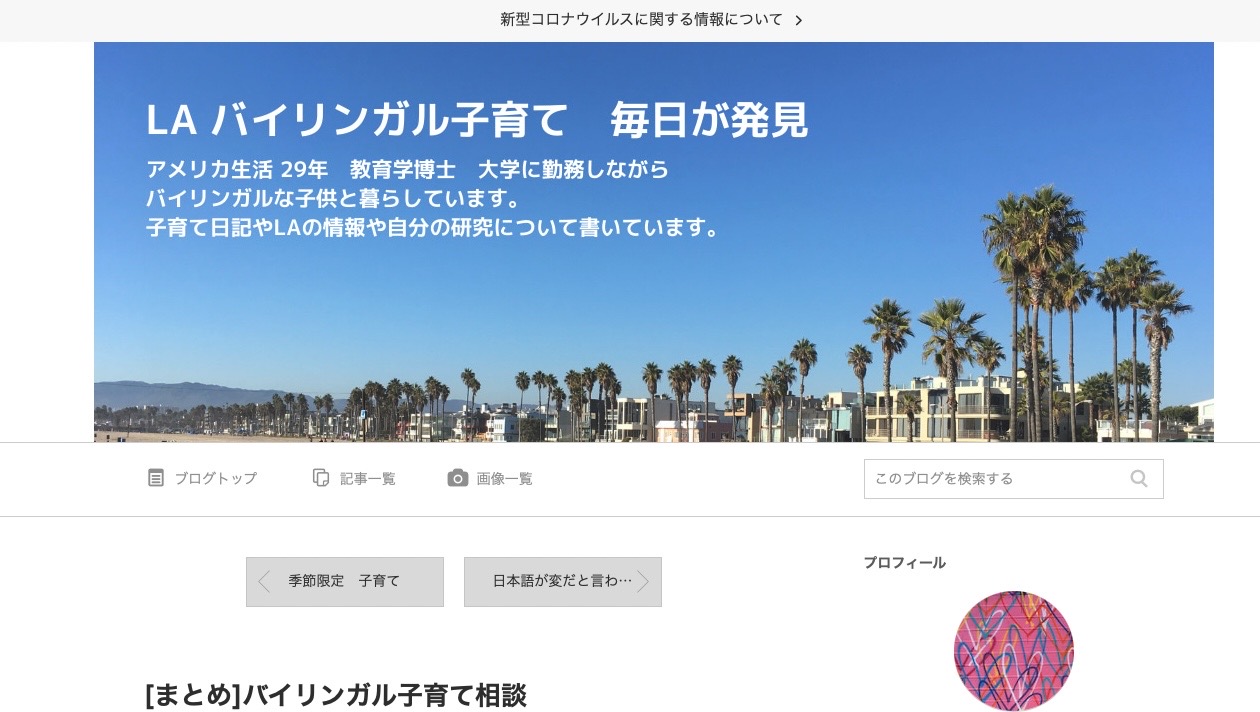Click the blog description starting with アメリカ生活 29年
Viewport: 1260px width, 712px height.
tap(435, 198)
